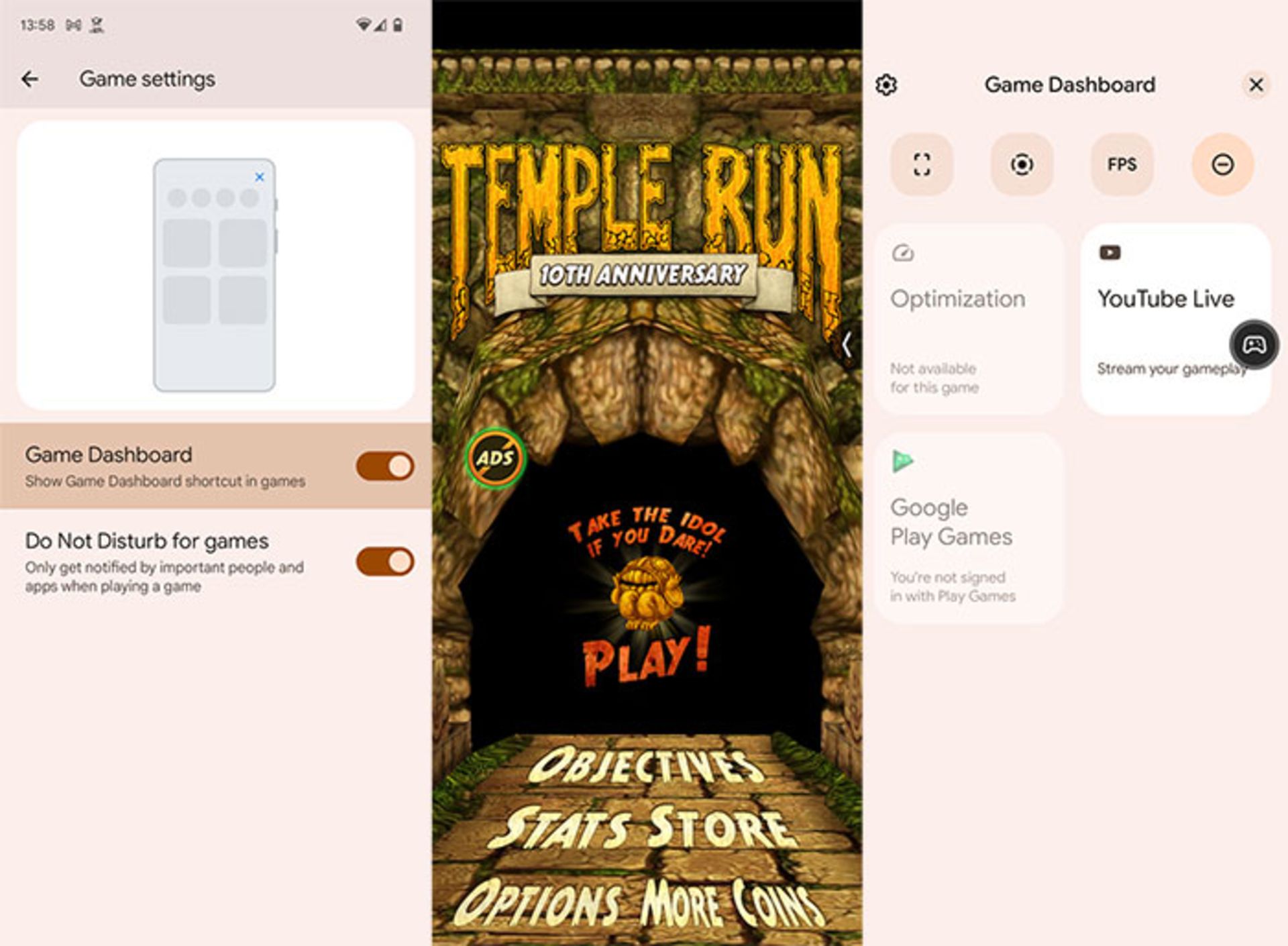Tap the 13:58 clock in status bar
This screenshot has width=1288, height=946.
(x=37, y=25)
